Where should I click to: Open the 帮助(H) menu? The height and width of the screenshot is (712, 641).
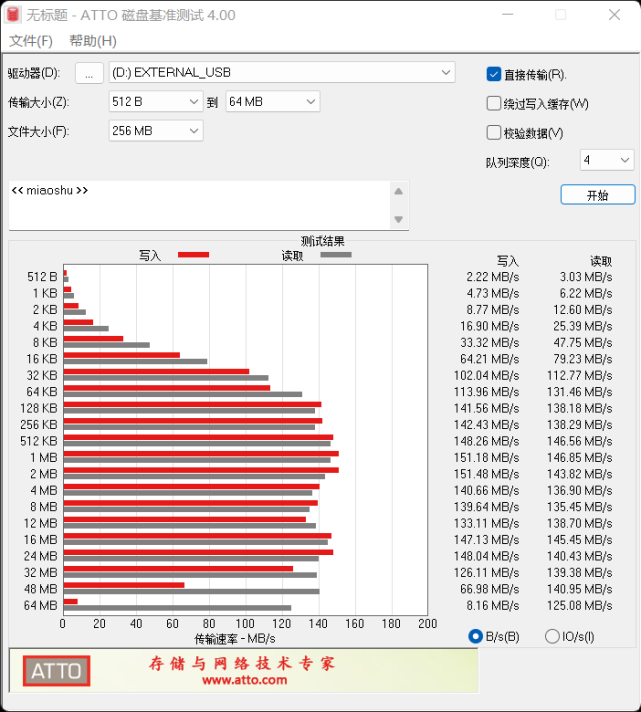(x=93, y=41)
